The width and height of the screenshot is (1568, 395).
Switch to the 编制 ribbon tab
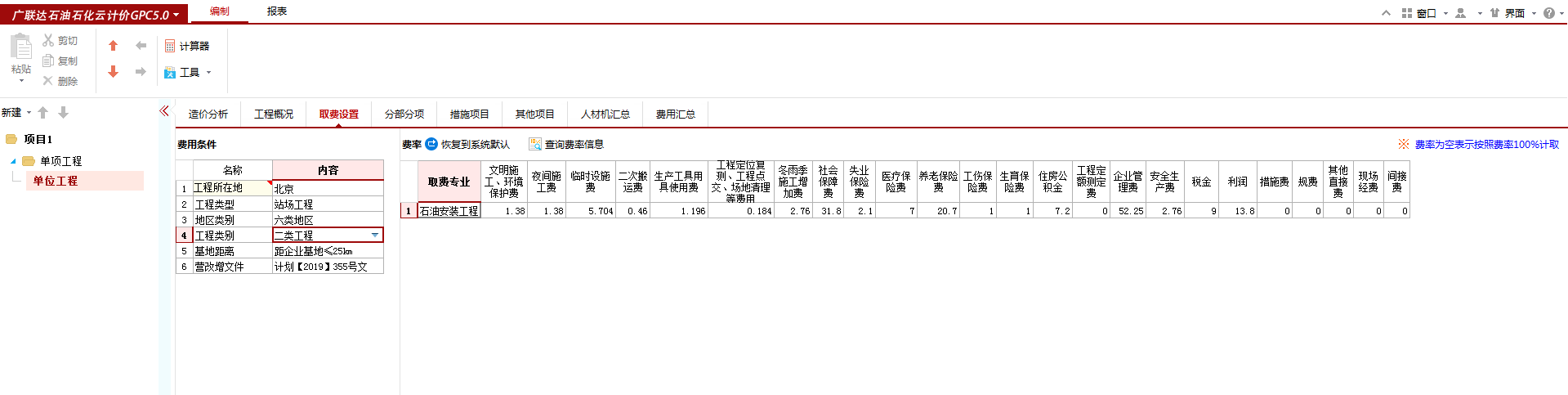click(x=219, y=11)
